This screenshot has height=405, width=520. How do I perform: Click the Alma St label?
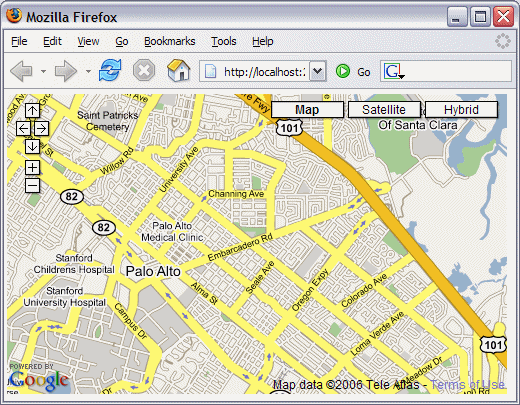pos(204,293)
